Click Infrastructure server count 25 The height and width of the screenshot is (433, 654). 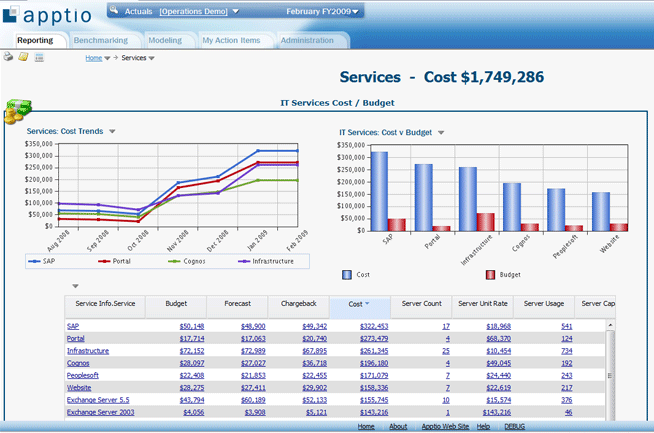[x=446, y=351]
